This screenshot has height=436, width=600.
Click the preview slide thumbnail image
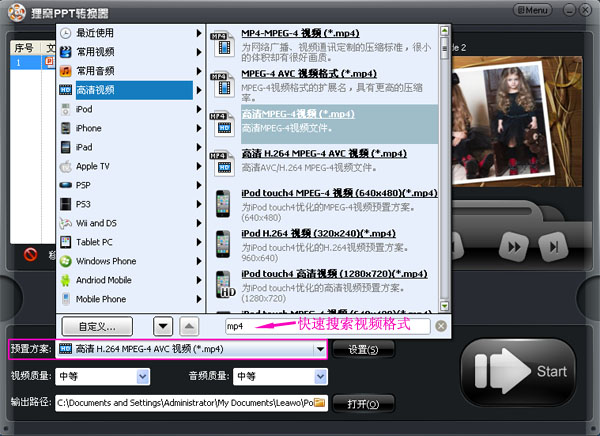[517, 122]
